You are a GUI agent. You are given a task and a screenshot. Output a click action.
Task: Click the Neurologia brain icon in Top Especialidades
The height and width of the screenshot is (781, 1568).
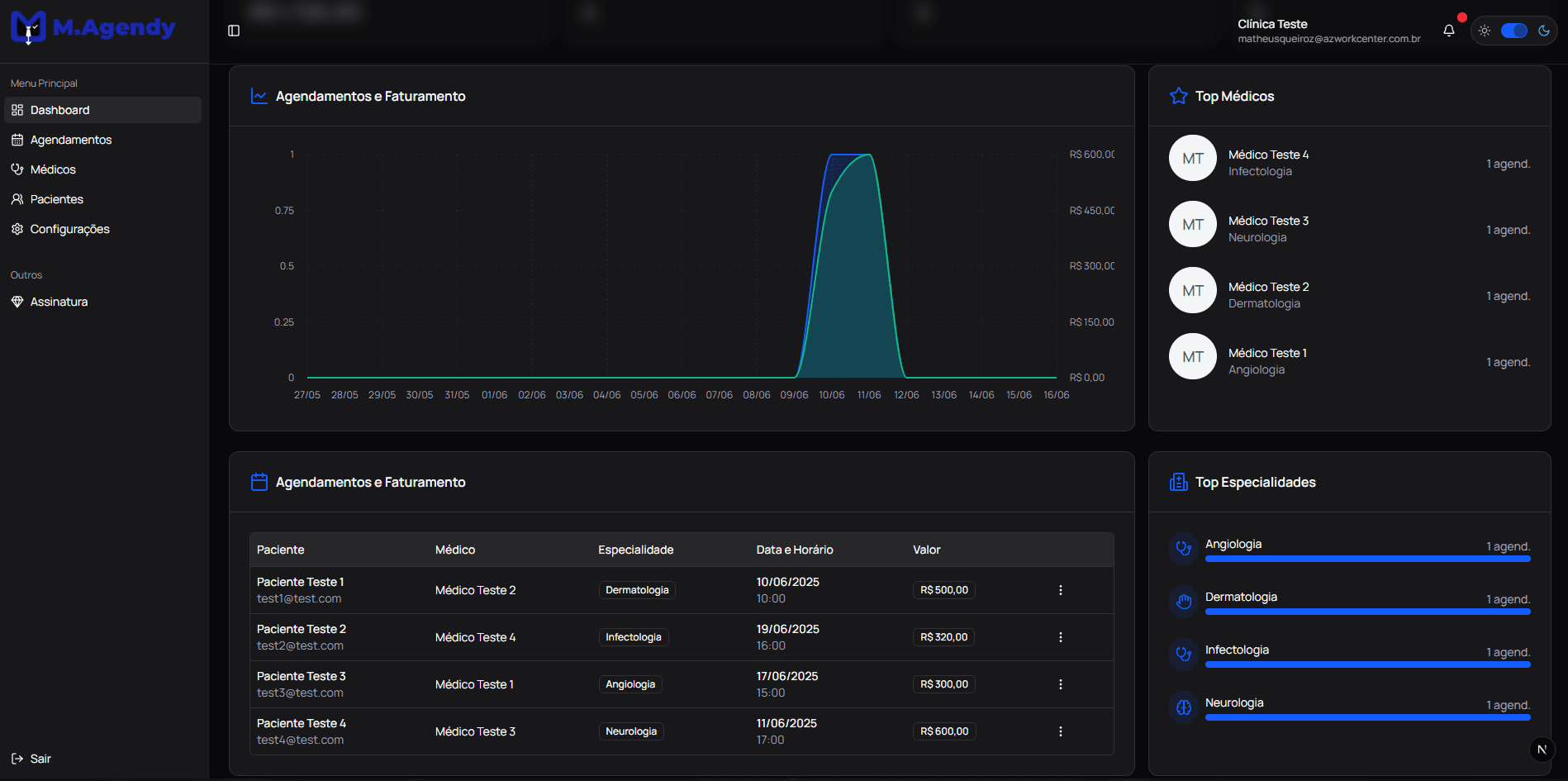tap(1184, 707)
